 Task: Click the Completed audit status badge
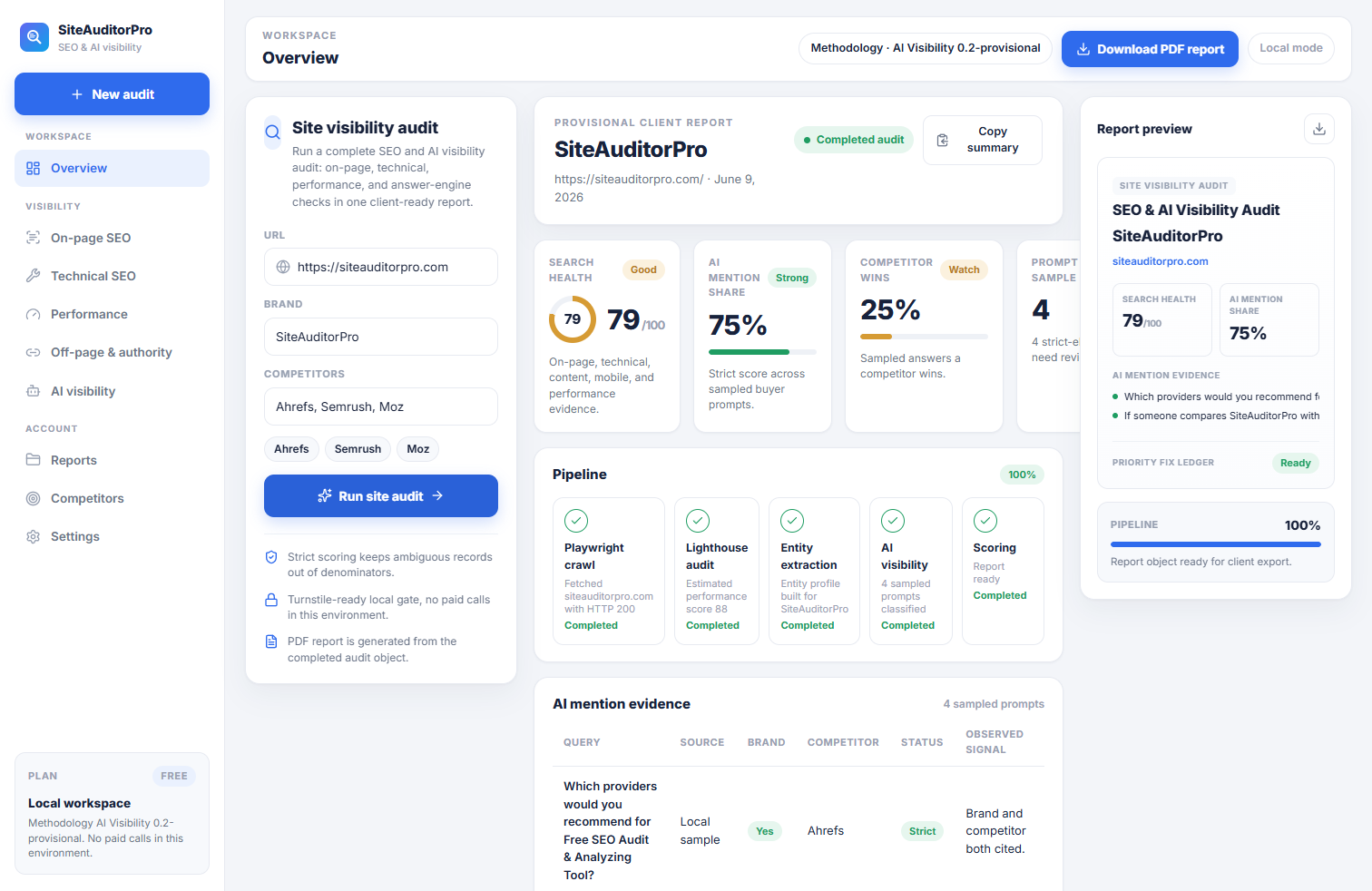[x=854, y=140]
